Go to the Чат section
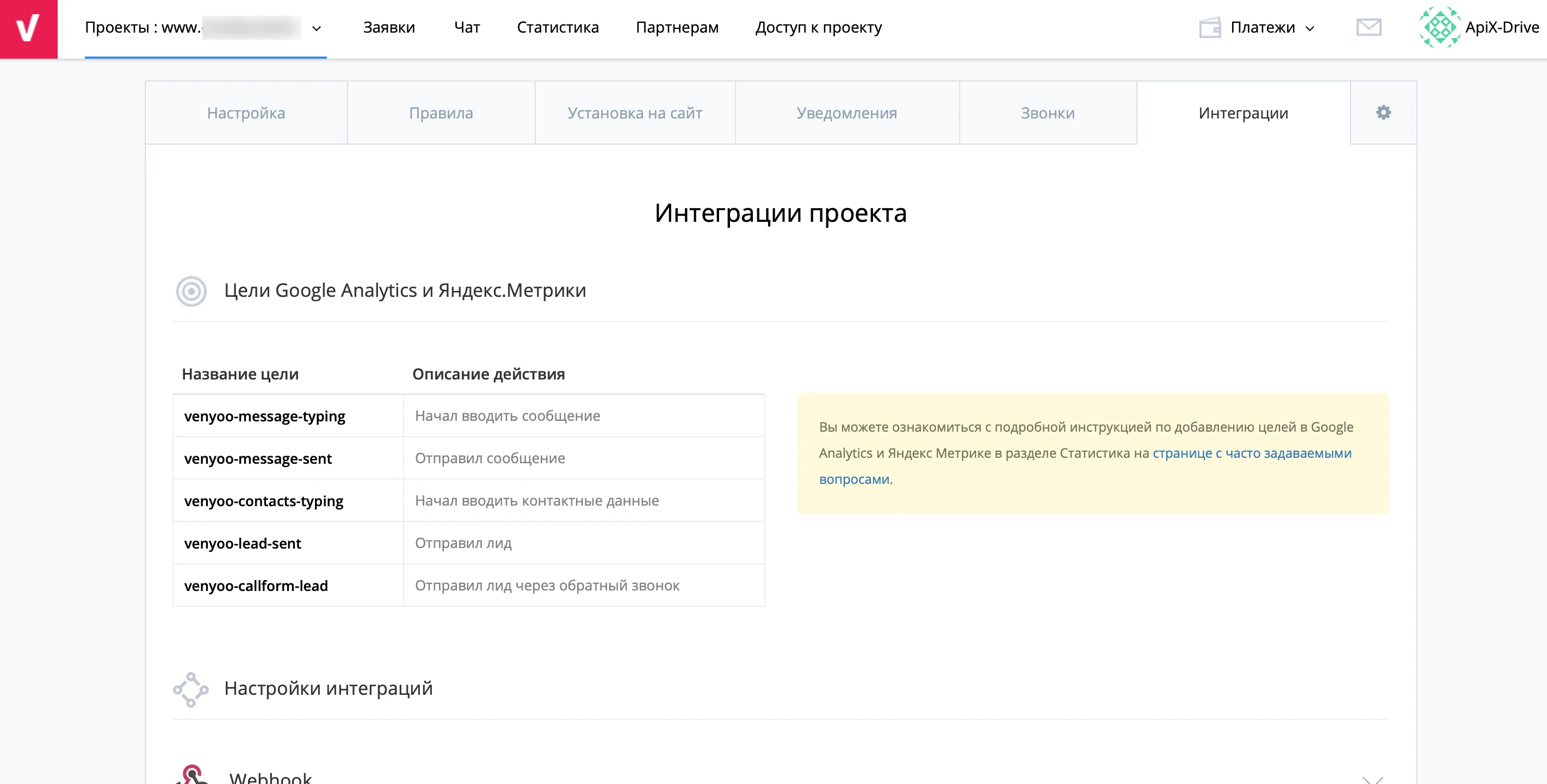The image size is (1547, 784). pos(467,28)
